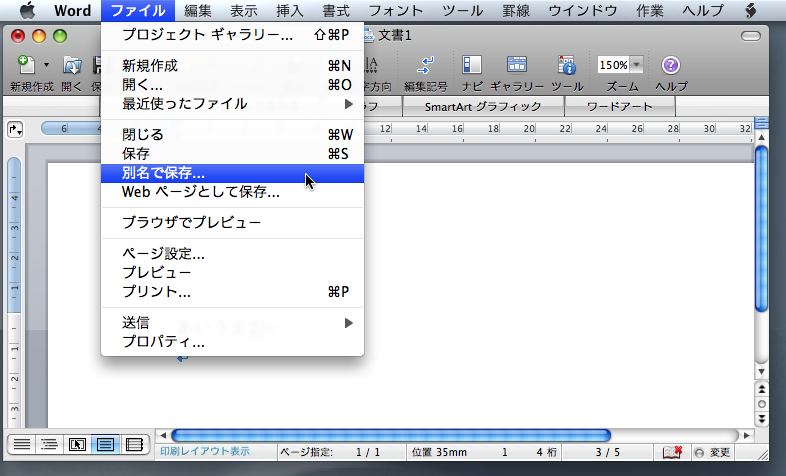Toggle track changes (変更) indicator
Image resolution: width=786 pixels, height=476 pixels.
713,452
